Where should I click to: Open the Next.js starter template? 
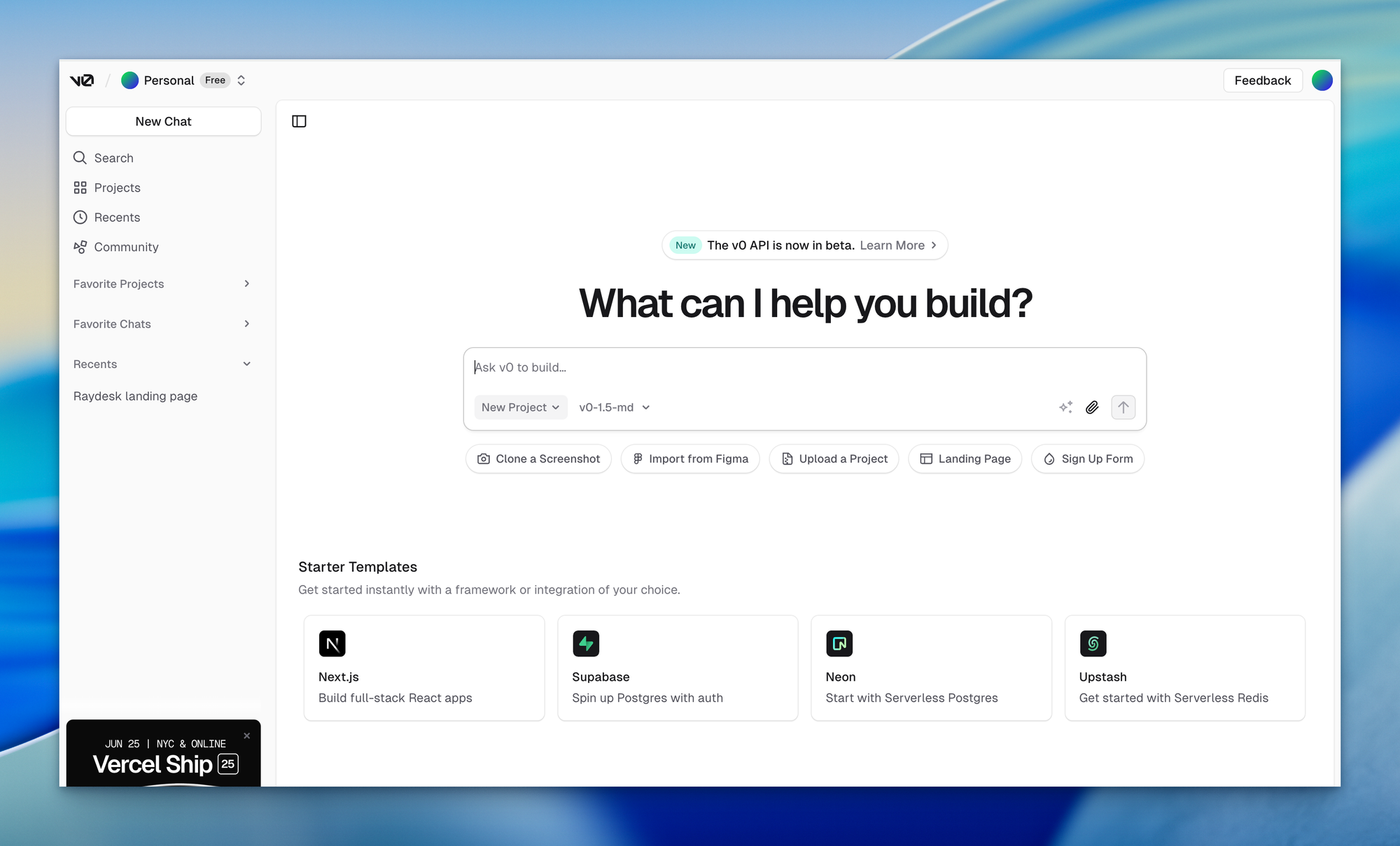tap(423, 668)
